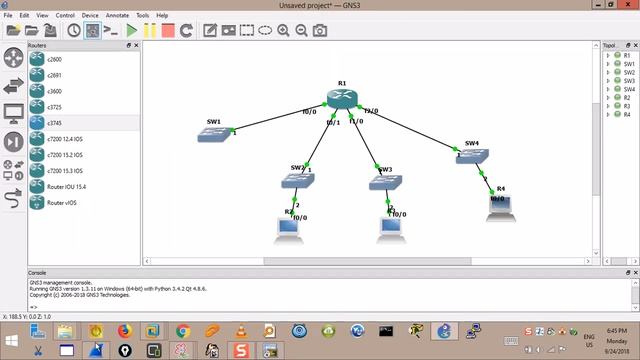This screenshot has width=640, height=360.
Task: Start all devices with green play icon
Action: [x=131, y=31]
